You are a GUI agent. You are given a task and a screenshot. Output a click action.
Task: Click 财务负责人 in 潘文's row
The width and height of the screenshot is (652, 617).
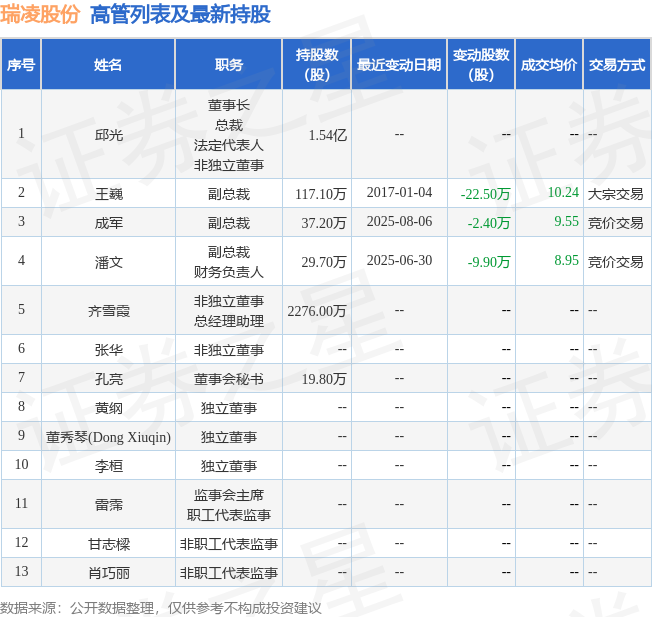tap(229, 272)
